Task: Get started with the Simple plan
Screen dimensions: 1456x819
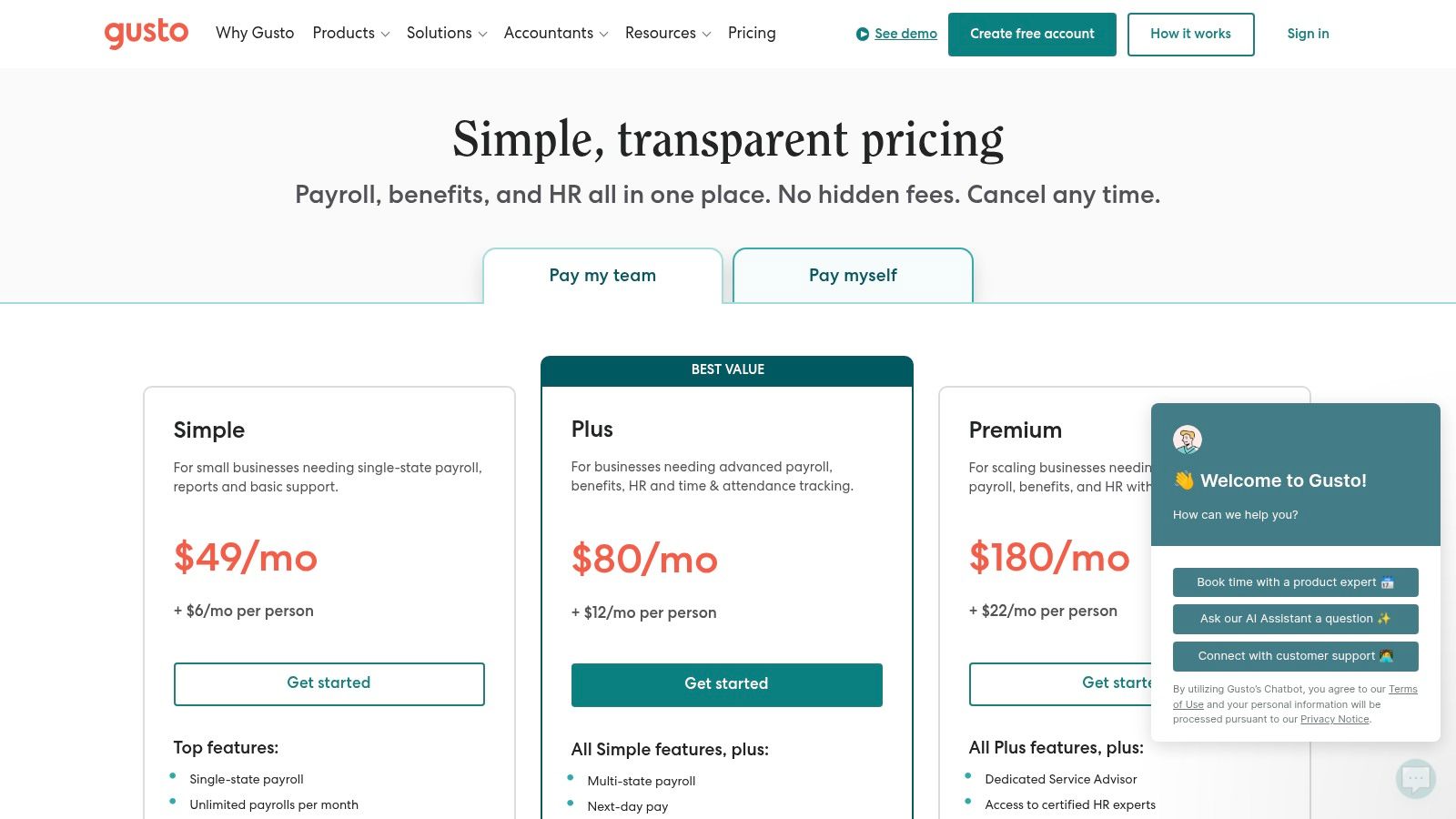Action: [329, 683]
